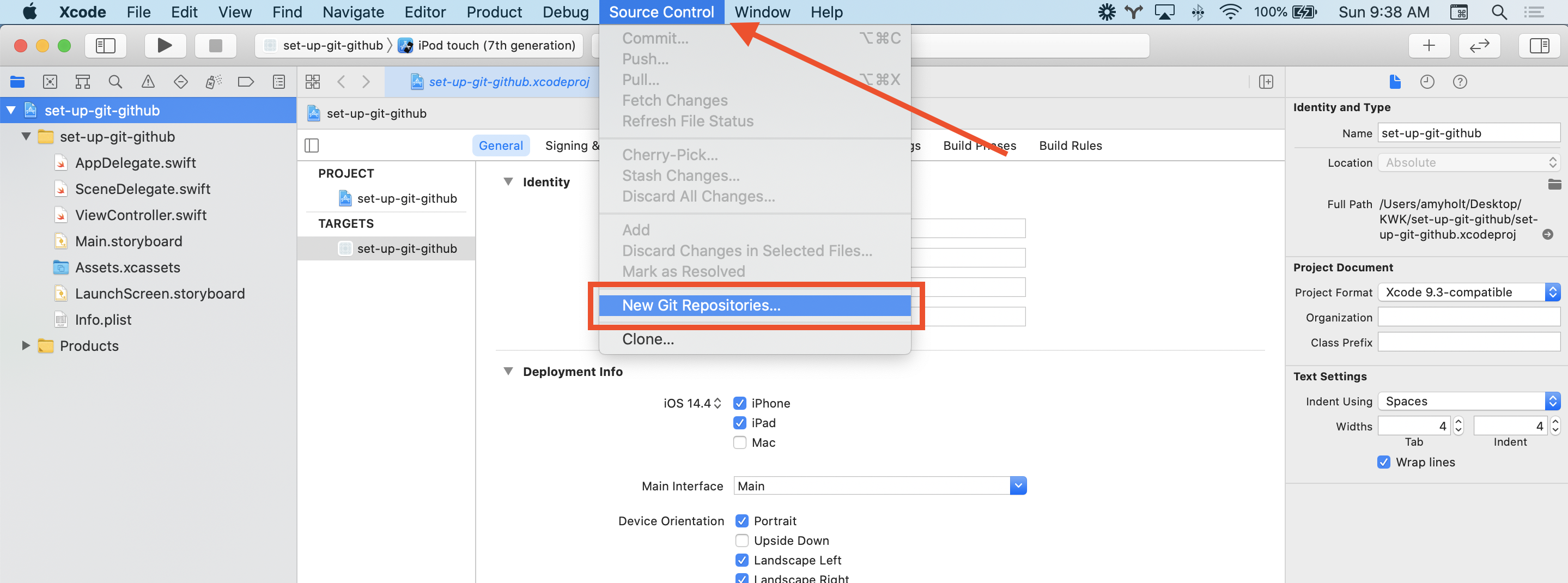1568x583 pixels.
Task: Enable Upside Down orientation
Action: 742,541
